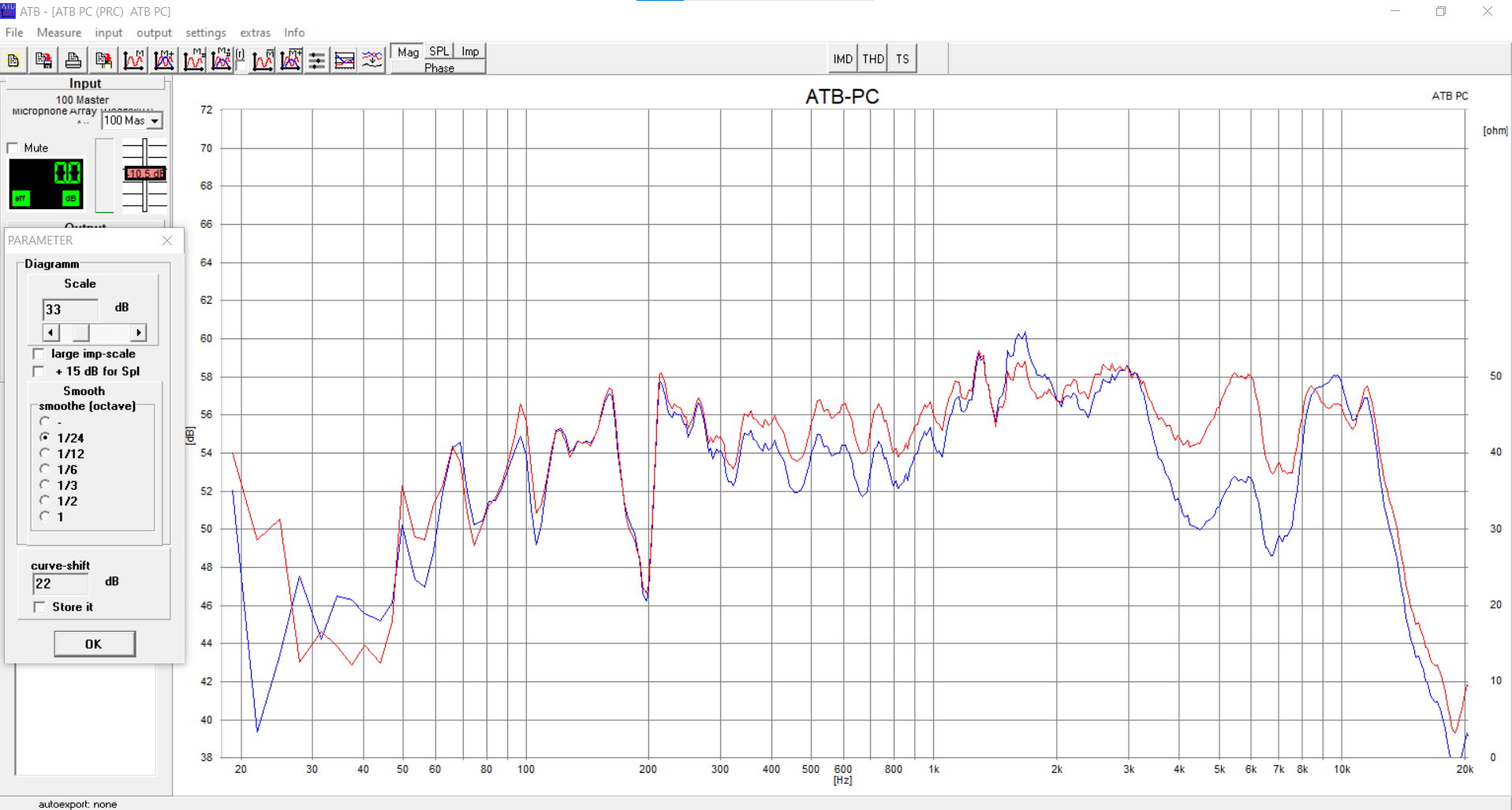This screenshot has height=810, width=1512.
Task: Start a single measurement with M icon
Action: [134, 60]
